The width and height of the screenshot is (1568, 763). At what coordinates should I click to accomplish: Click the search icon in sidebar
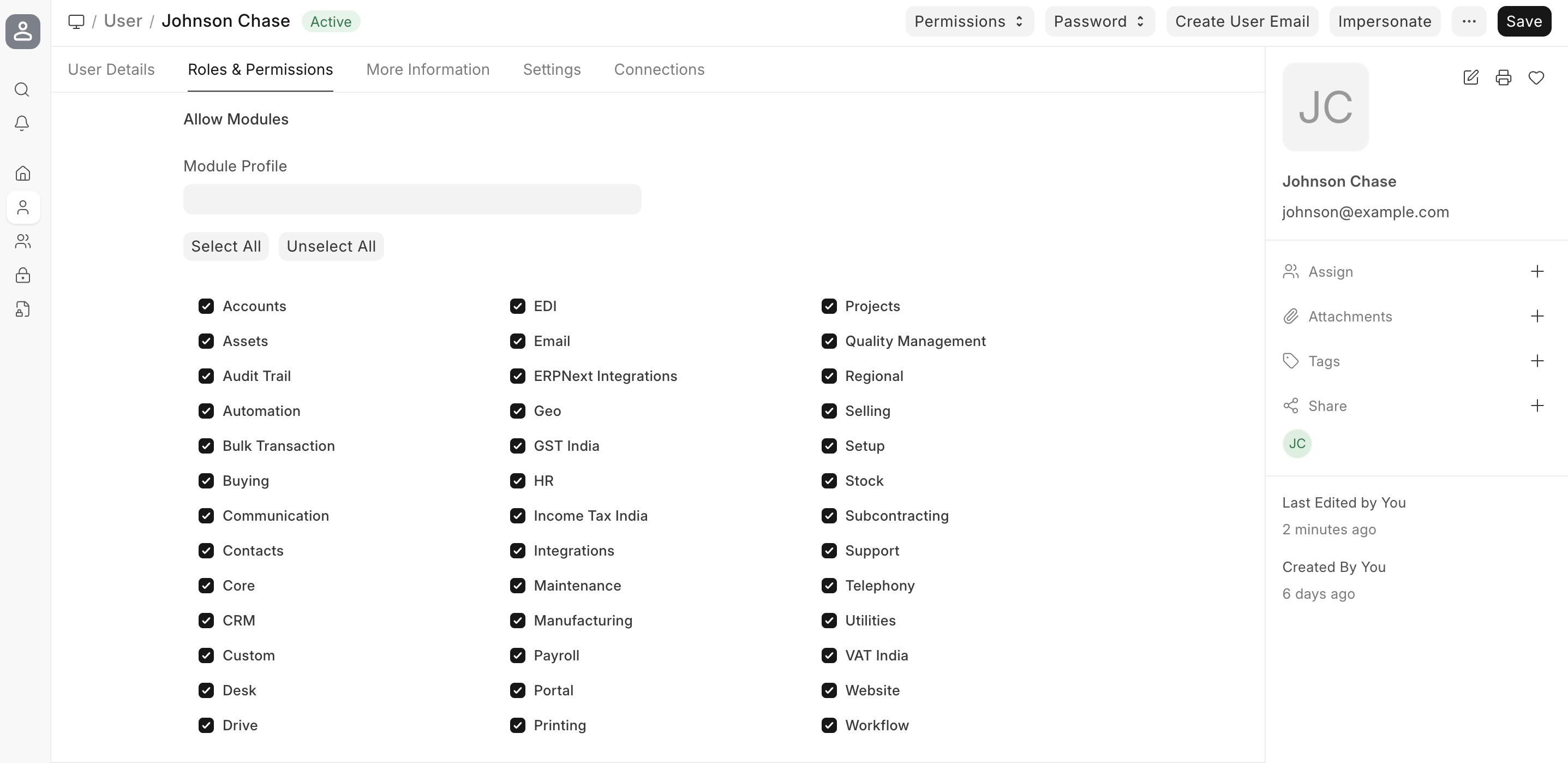pyautogui.click(x=22, y=90)
